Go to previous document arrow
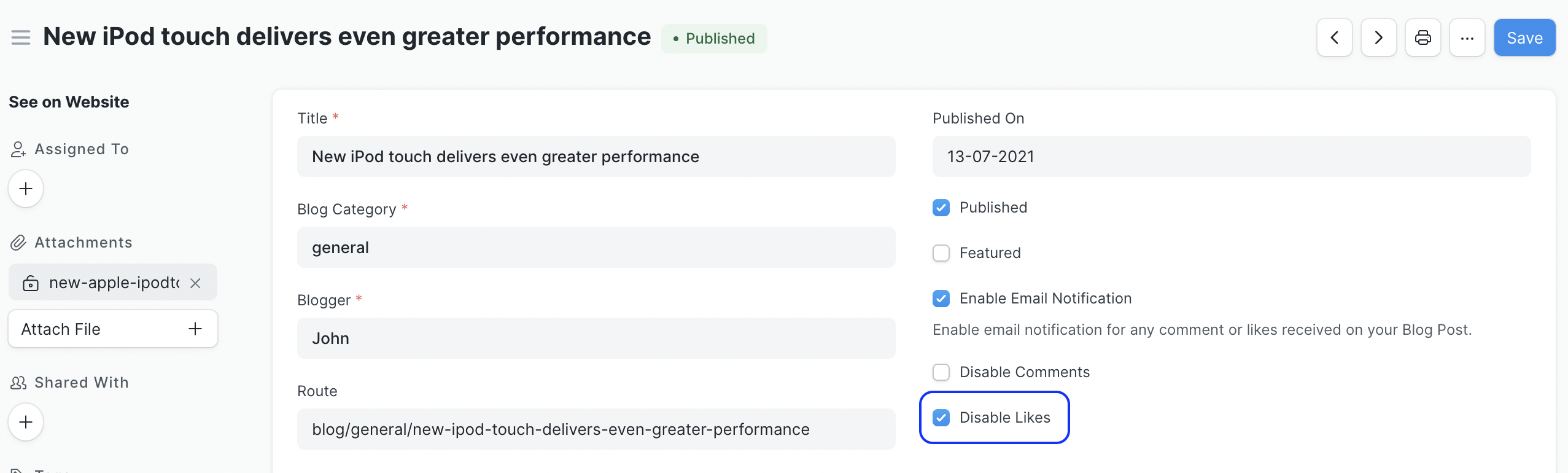 (x=1334, y=37)
